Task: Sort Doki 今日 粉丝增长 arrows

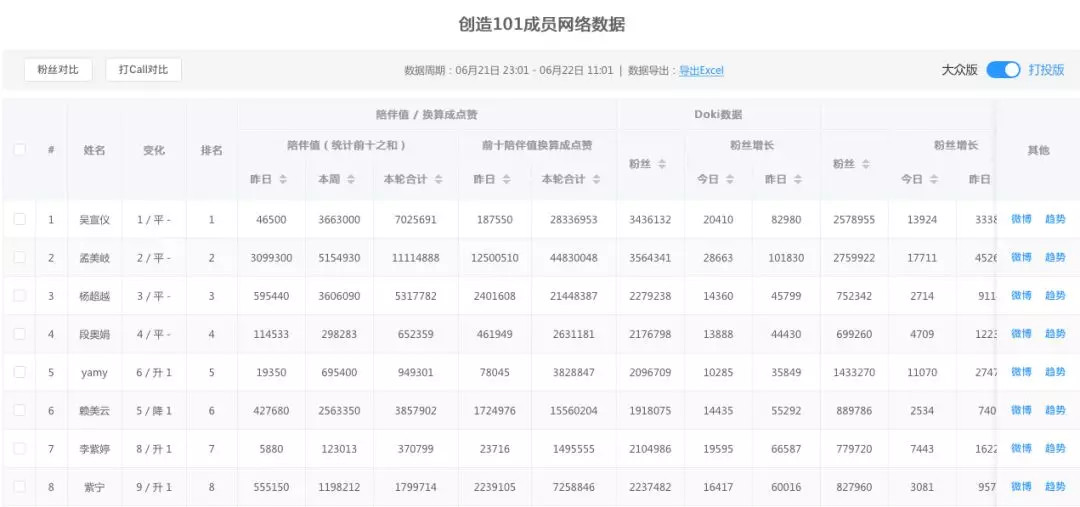Action: pyautogui.click(x=729, y=179)
